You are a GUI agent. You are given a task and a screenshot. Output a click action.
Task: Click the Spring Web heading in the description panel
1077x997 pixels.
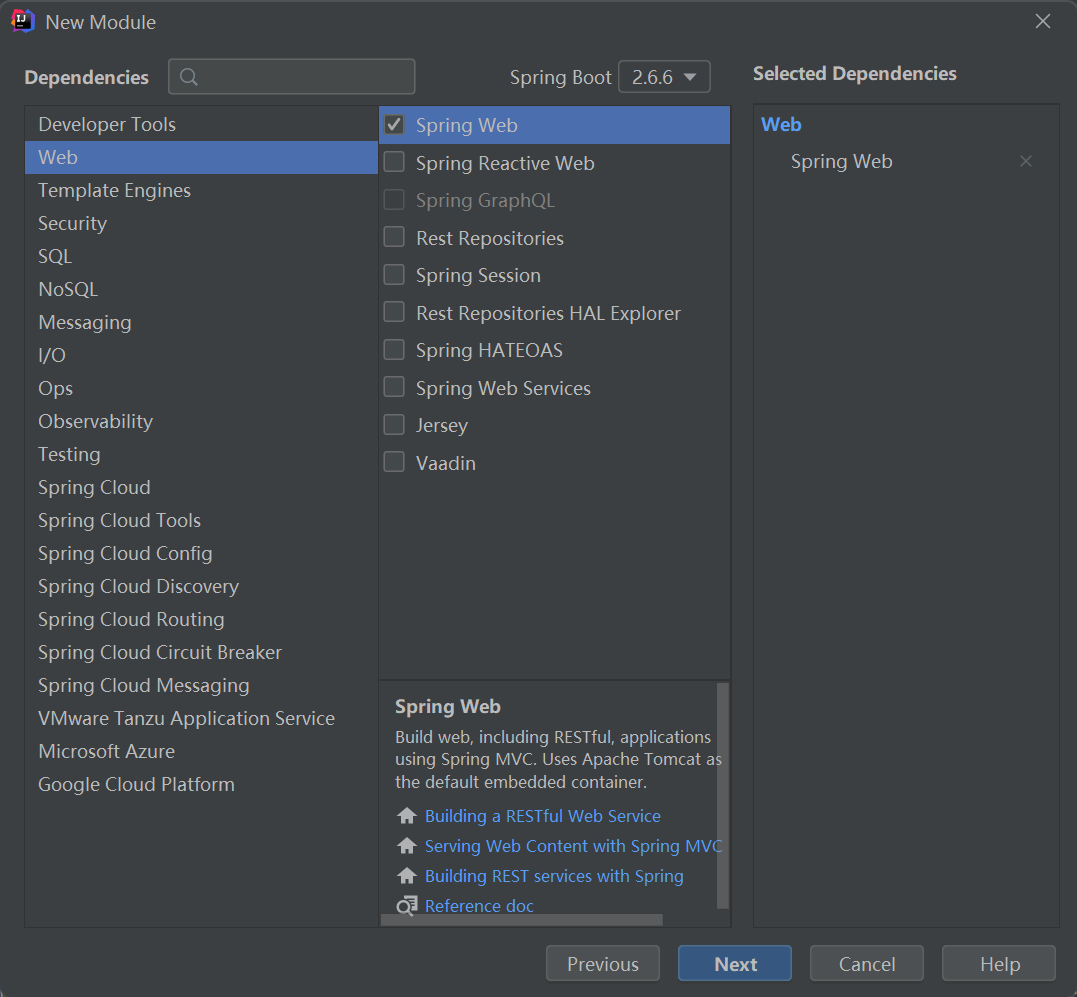point(448,707)
